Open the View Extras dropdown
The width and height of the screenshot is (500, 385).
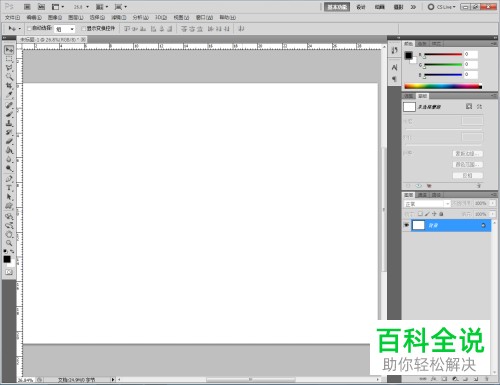click(58, 7)
